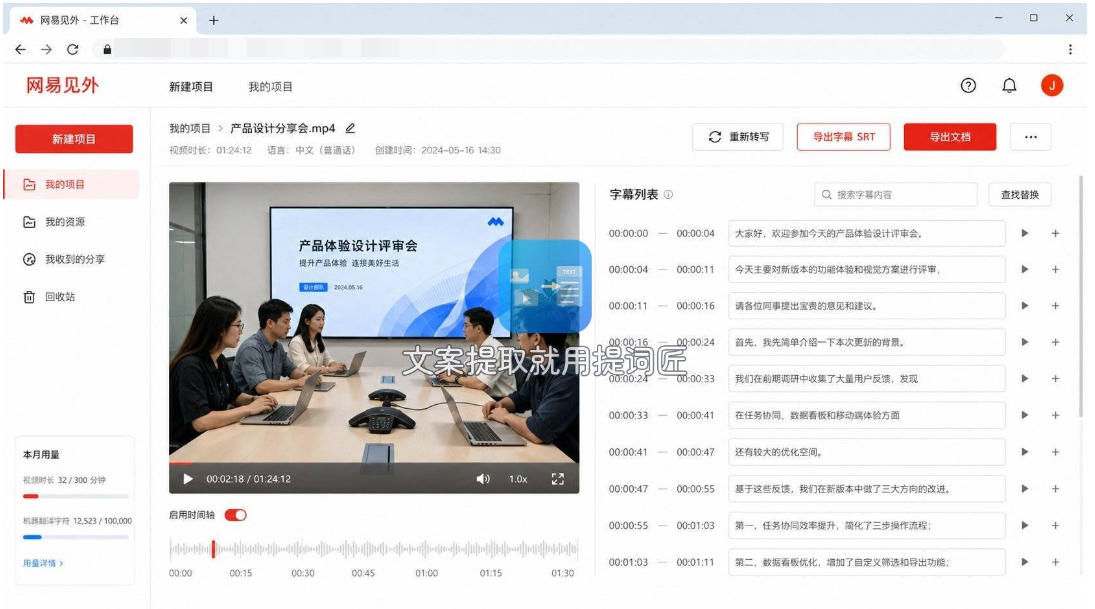The height and width of the screenshot is (609, 1095).
Task: Add a line after 大家好 subtitle row
Action: (1055, 233)
